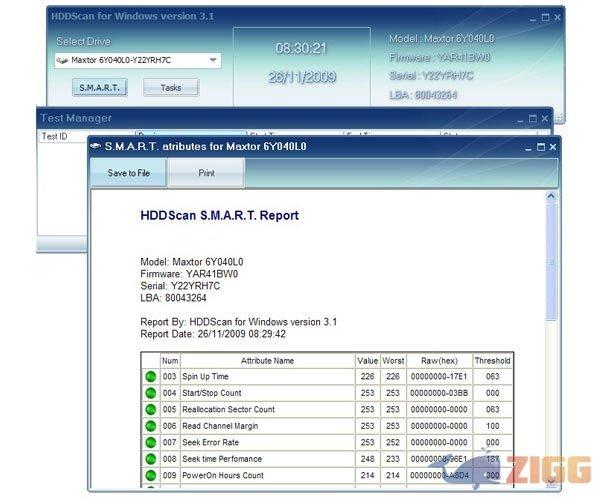The image size is (600, 500).
Task: Close the HDDScan main window
Action: click(x=558, y=17)
